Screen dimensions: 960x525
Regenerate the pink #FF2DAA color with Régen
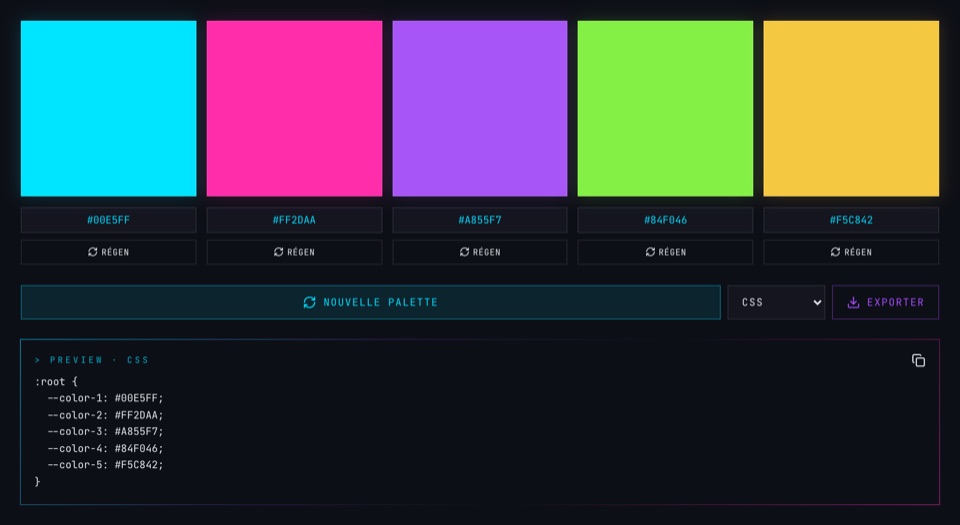pyautogui.click(x=294, y=252)
